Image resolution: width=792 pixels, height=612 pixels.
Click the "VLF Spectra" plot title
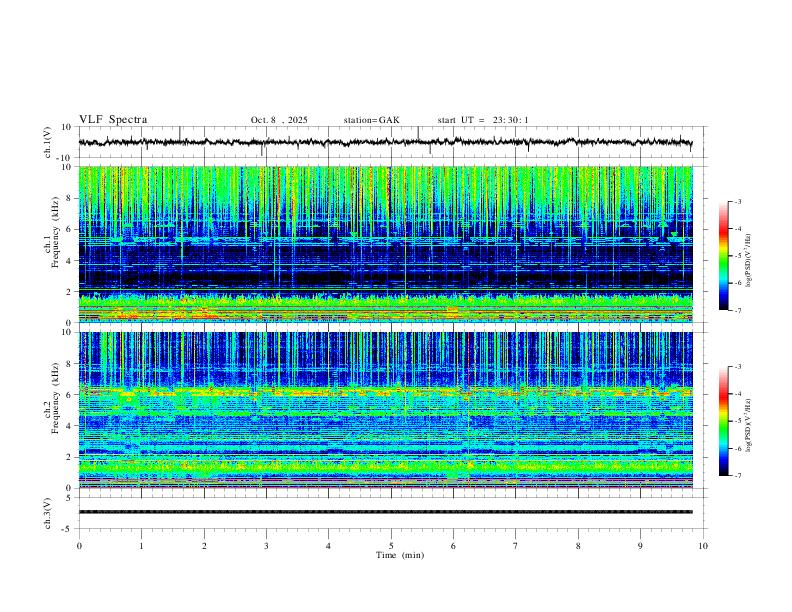pos(113,120)
